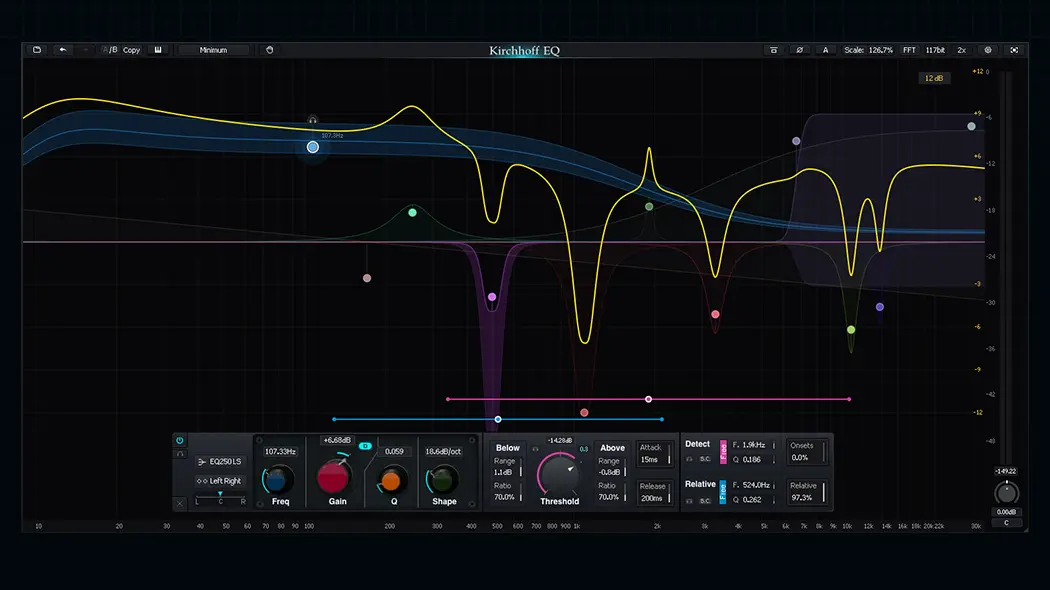Click the greyed-out redo arrow
1050x590 pixels.
pyautogui.click(x=84, y=50)
